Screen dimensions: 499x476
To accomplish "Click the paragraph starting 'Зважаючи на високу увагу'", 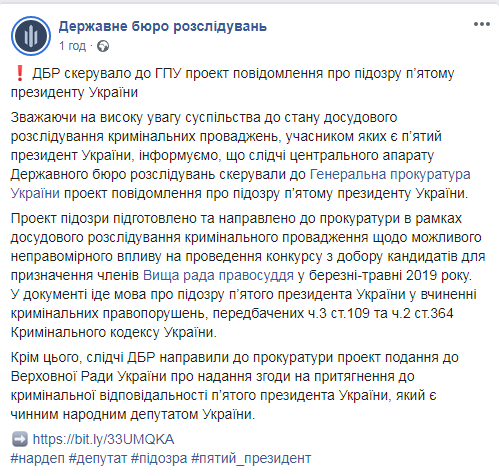I will click(240, 155).
